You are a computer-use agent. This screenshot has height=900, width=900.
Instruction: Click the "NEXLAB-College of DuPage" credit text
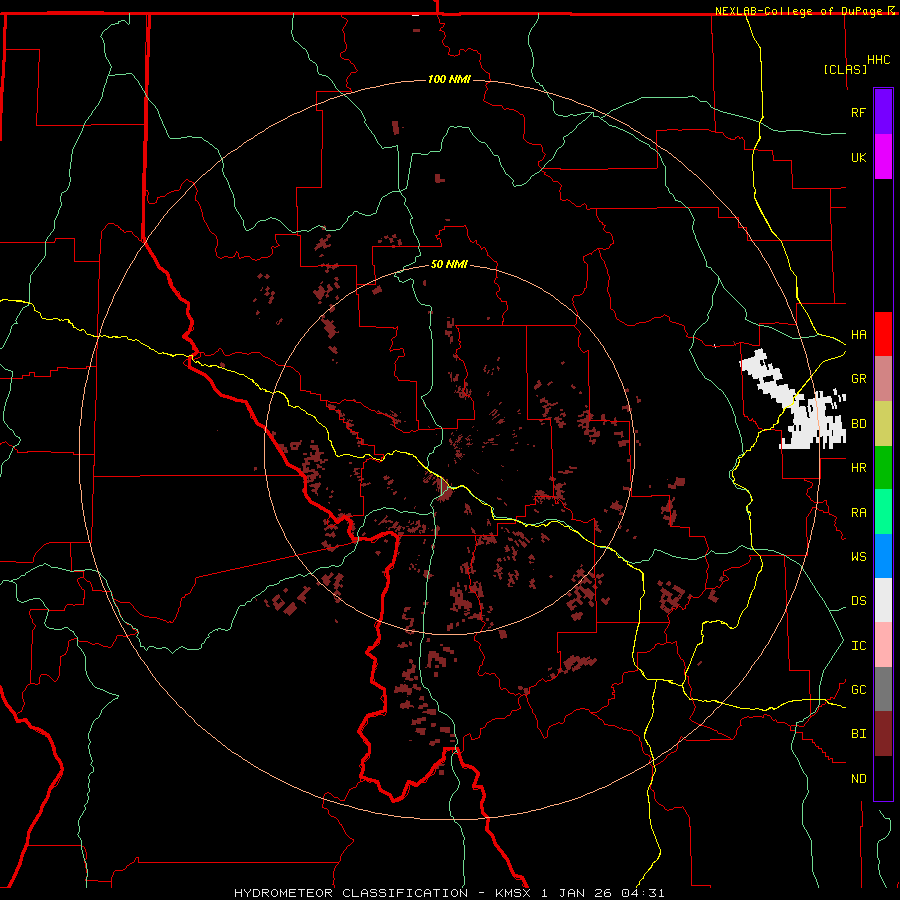pos(801,11)
